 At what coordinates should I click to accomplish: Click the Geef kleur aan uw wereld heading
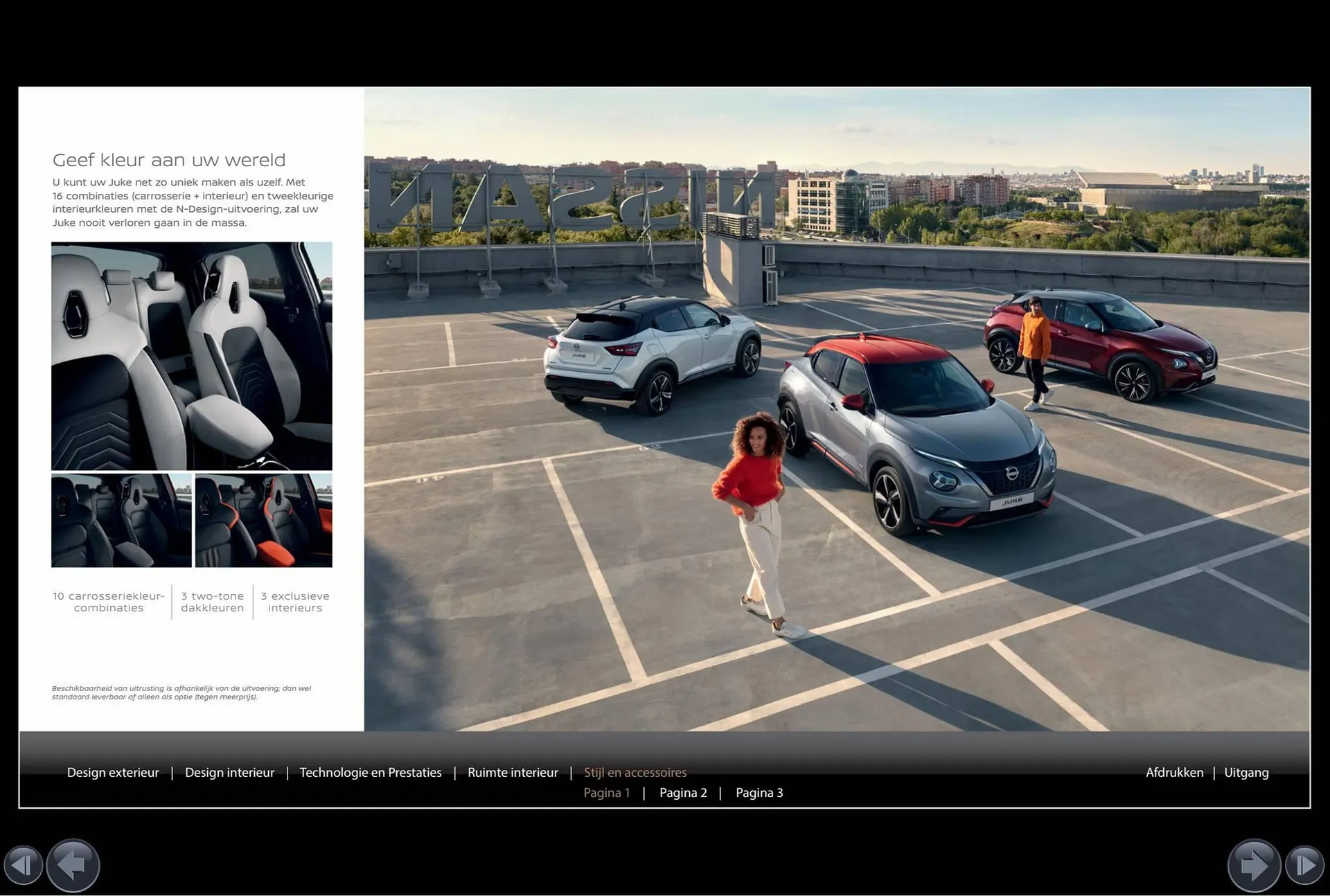pyautogui.click(x=169, y=159)
